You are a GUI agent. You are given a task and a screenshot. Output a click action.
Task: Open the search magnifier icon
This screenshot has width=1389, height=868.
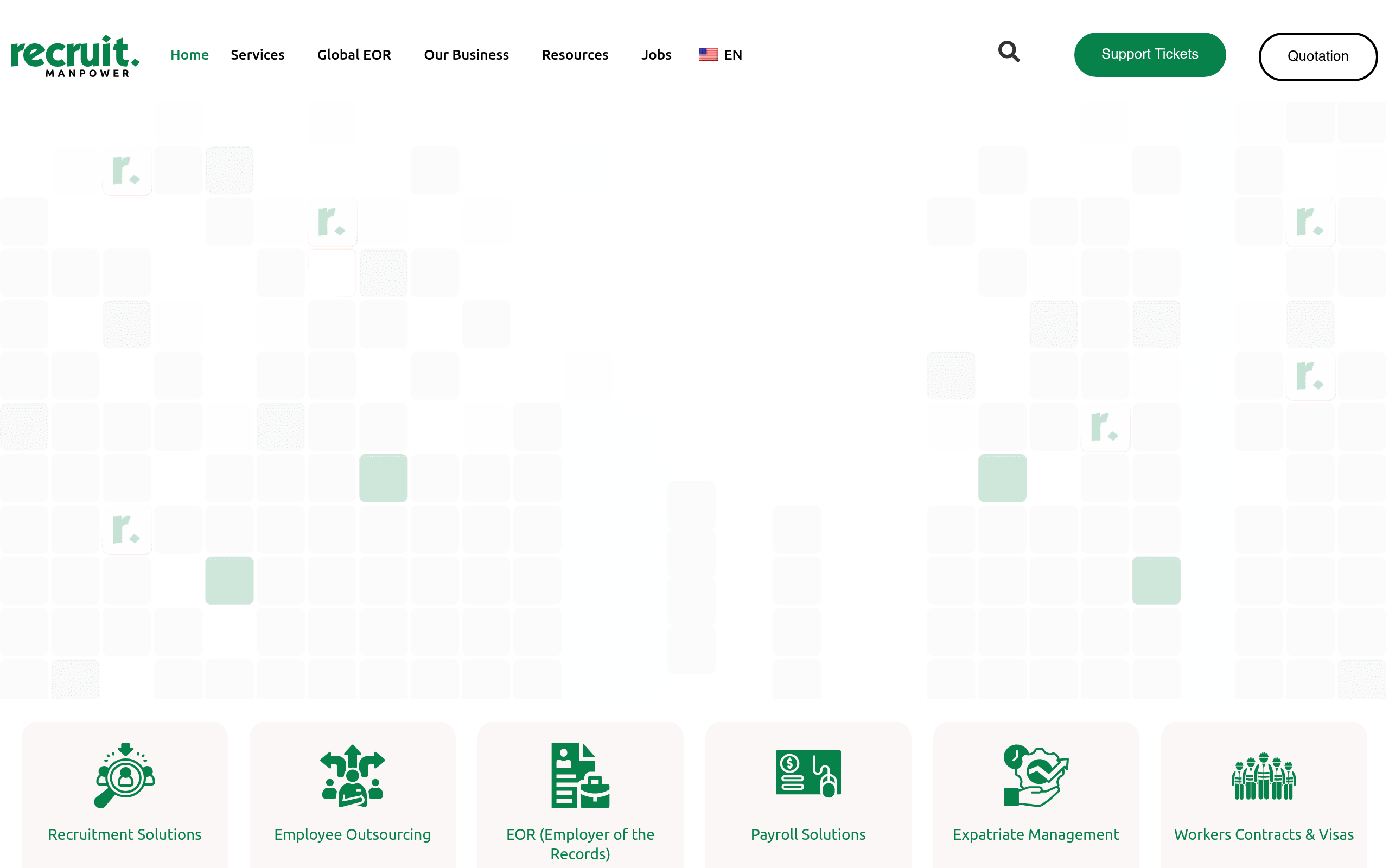tap(1009, 52)
